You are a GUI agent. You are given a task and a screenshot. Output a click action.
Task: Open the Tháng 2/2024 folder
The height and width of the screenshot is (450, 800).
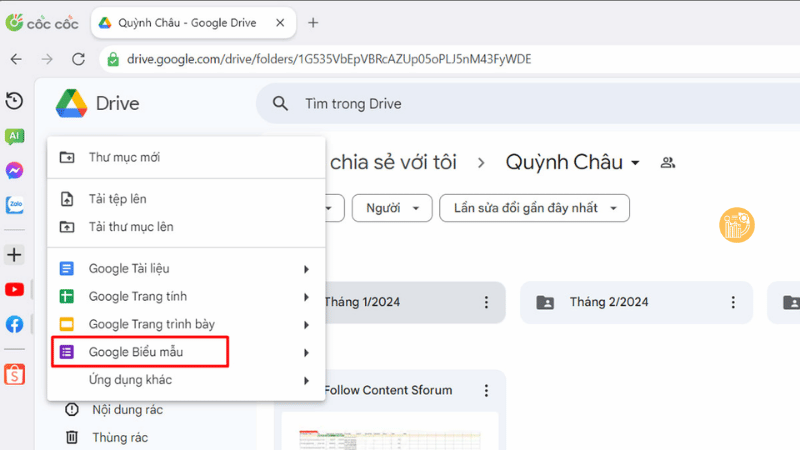pyautogui.click(x=636, y=302)
